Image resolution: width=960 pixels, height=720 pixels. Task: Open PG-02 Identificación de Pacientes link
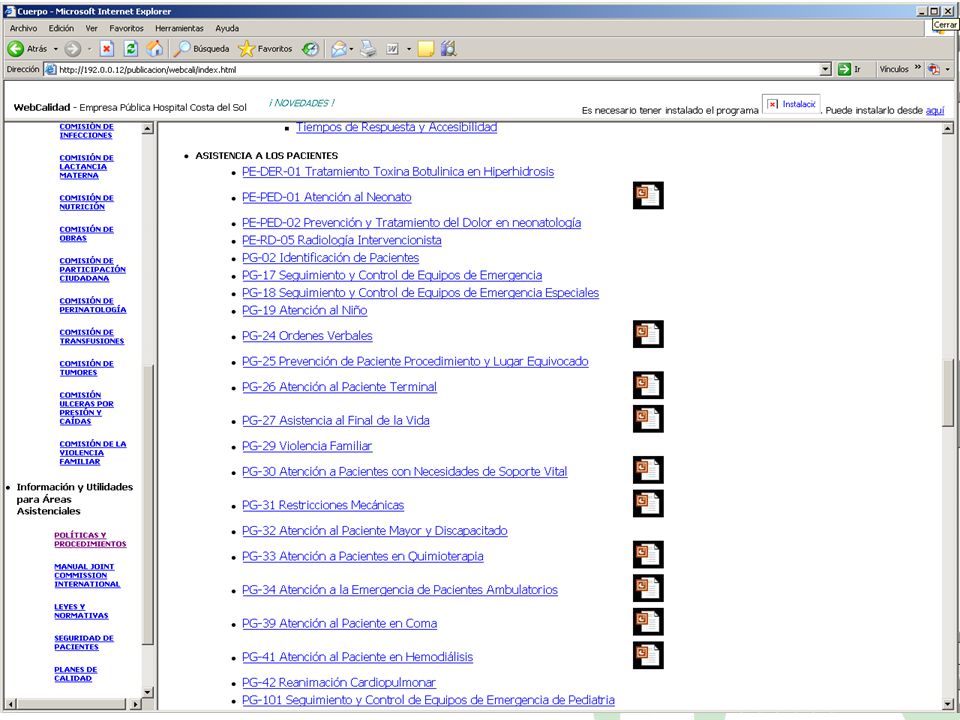331,258
